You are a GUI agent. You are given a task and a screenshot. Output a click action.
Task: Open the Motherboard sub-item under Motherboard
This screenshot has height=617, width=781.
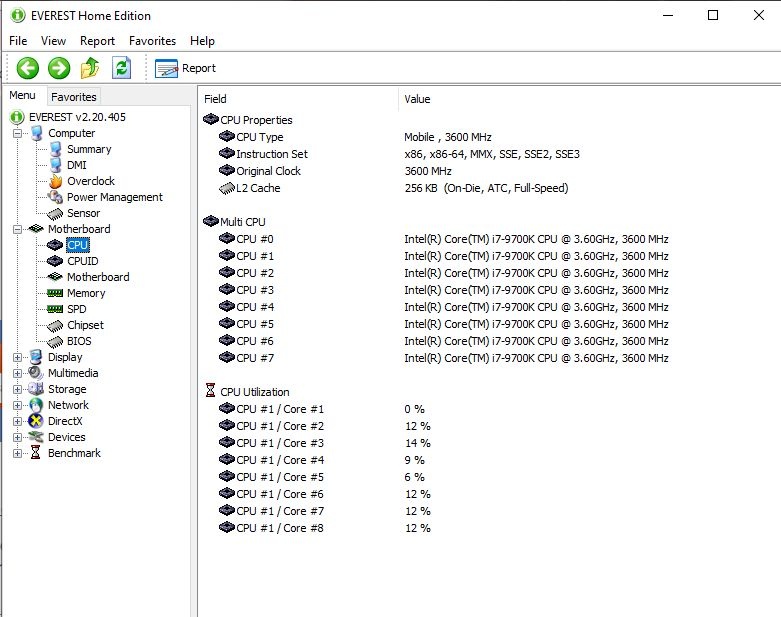[98, 277]
